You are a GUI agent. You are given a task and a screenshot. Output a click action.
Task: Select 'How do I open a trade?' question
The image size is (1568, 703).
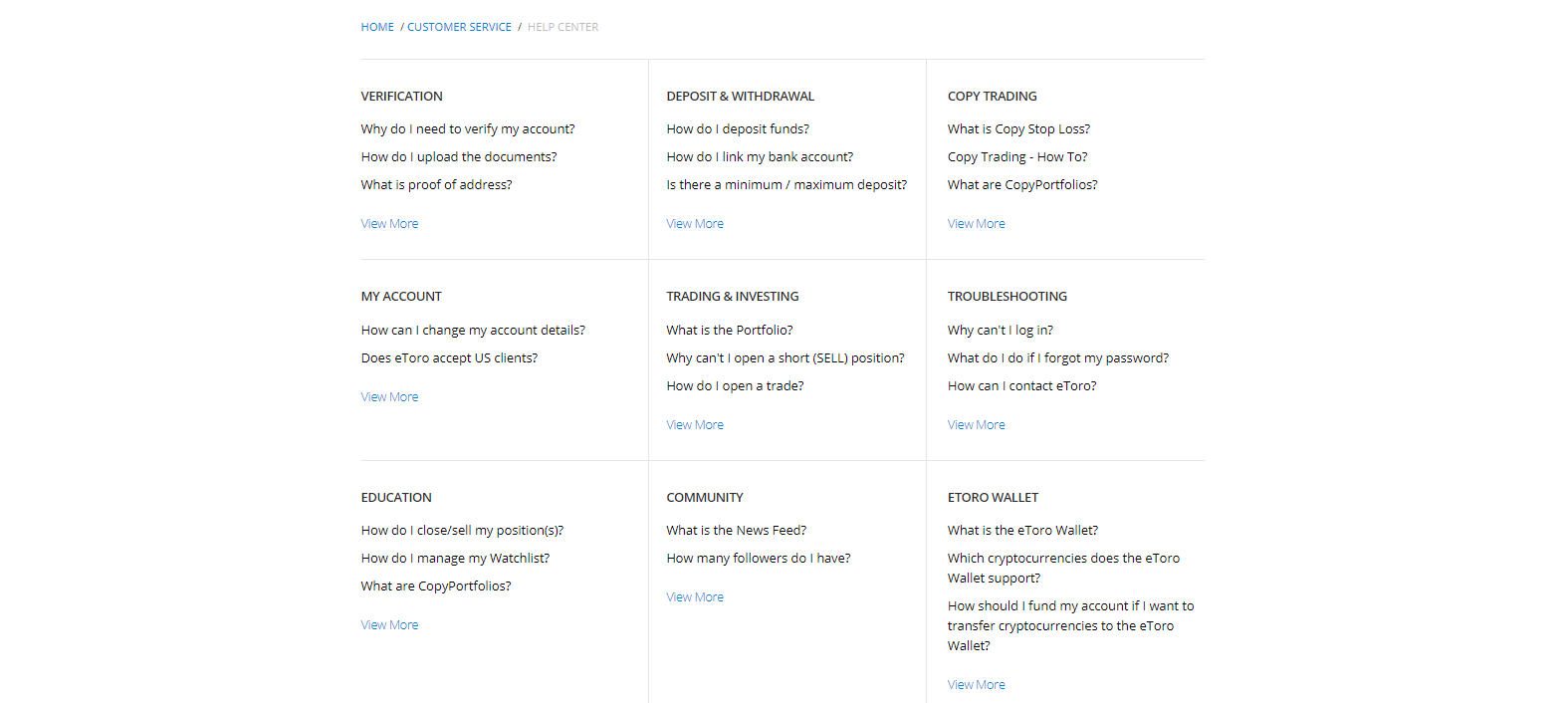click(x=735, y=386)
